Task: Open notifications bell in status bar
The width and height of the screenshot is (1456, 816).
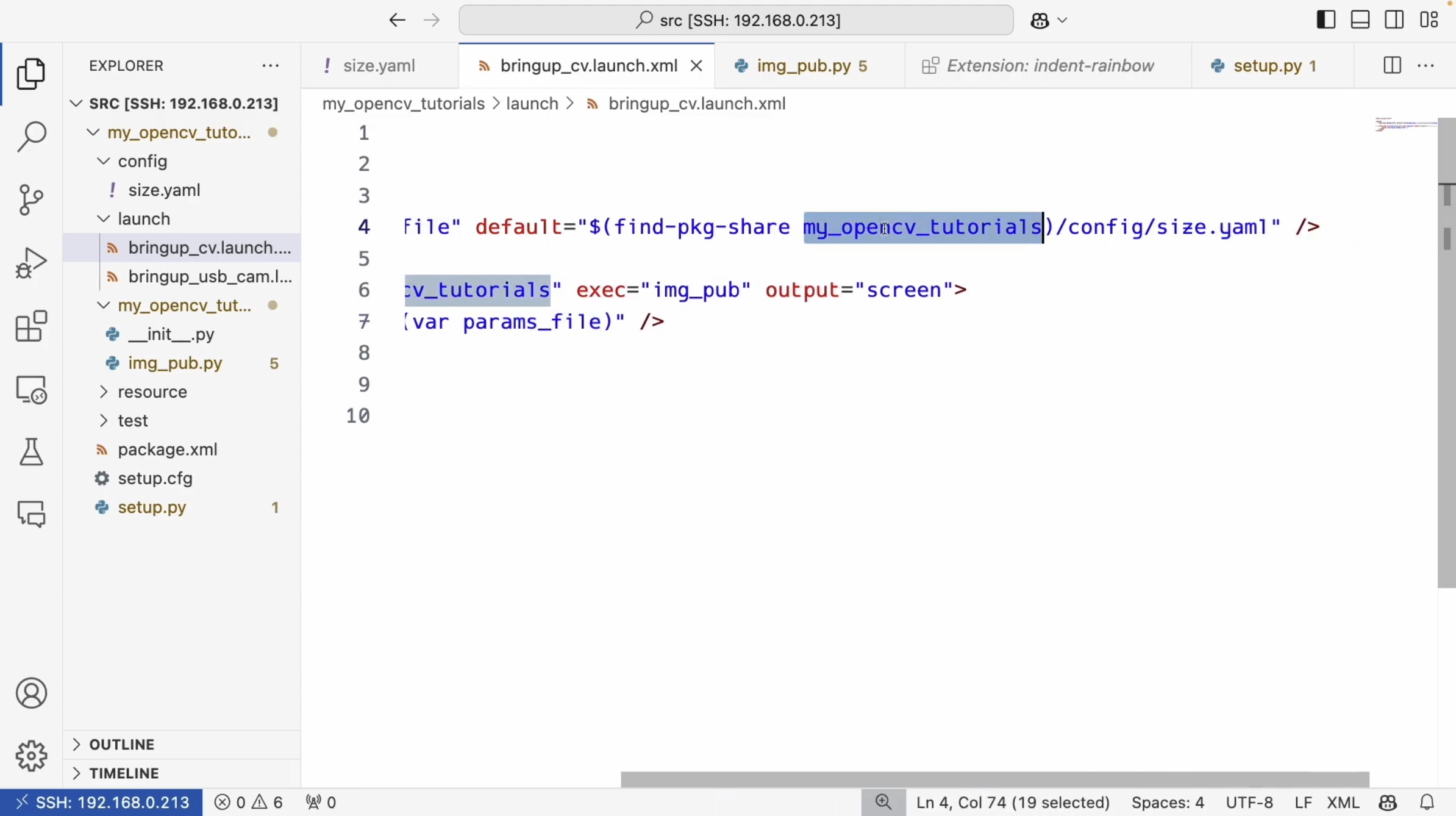Action: [1427, 802]
